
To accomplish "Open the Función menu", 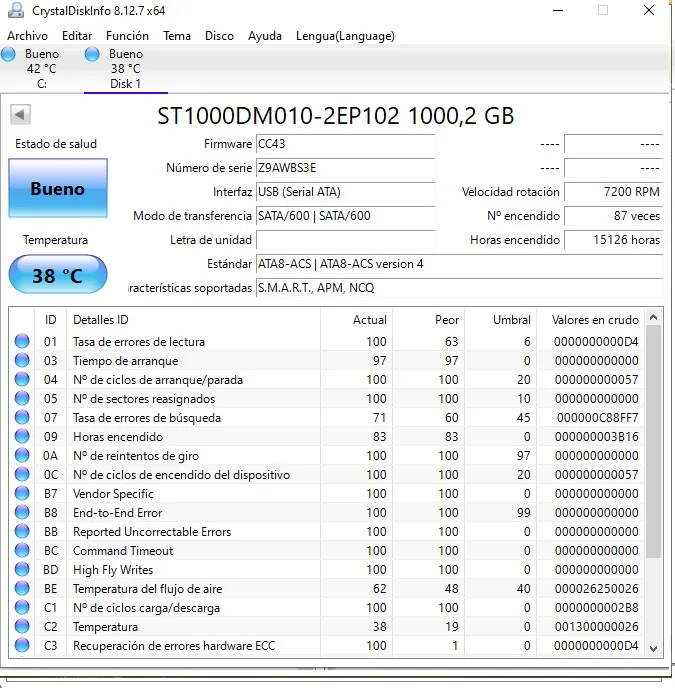I will (x=127, y=36).
